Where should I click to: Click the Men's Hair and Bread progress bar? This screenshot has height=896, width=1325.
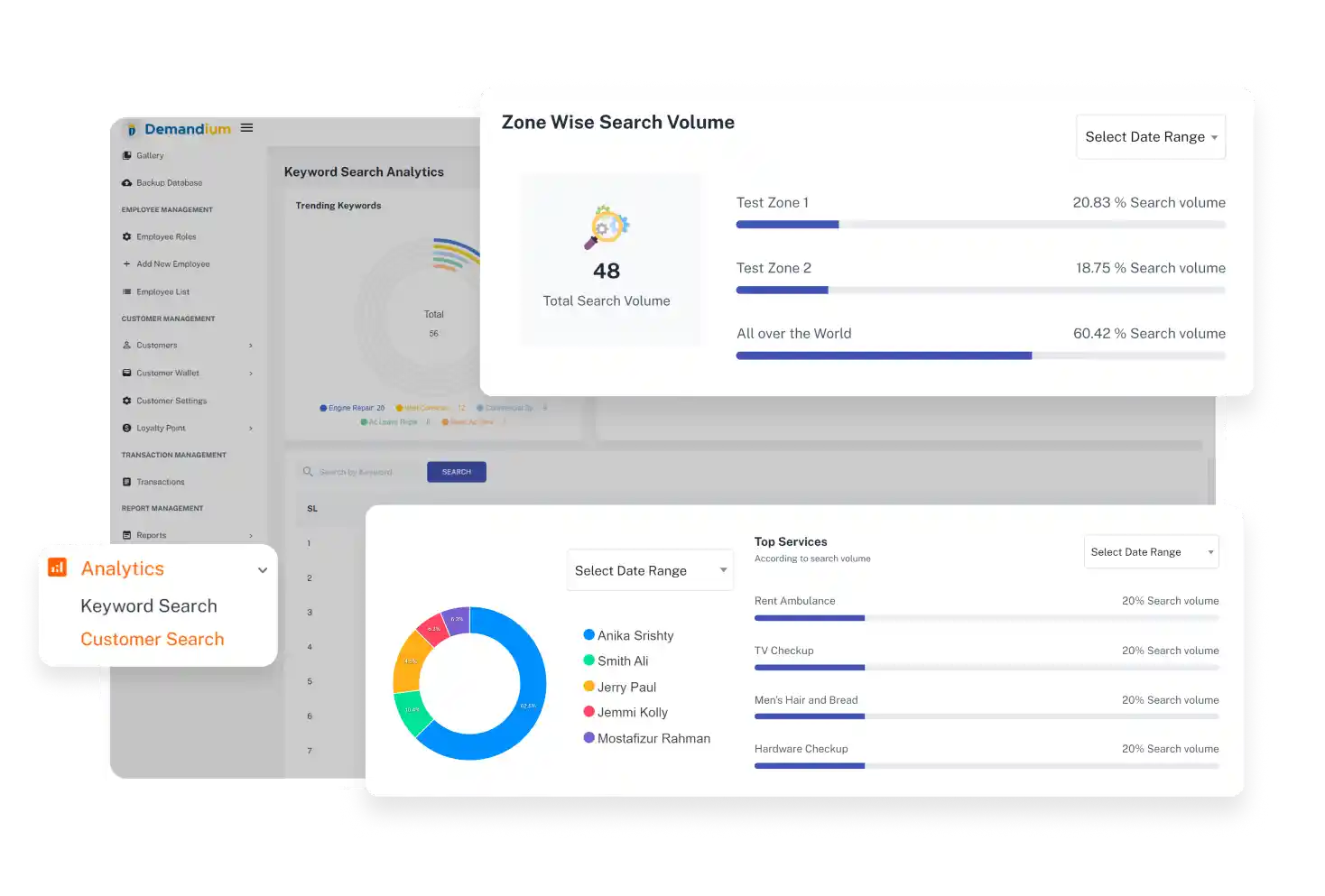click(x=987, y=716)
